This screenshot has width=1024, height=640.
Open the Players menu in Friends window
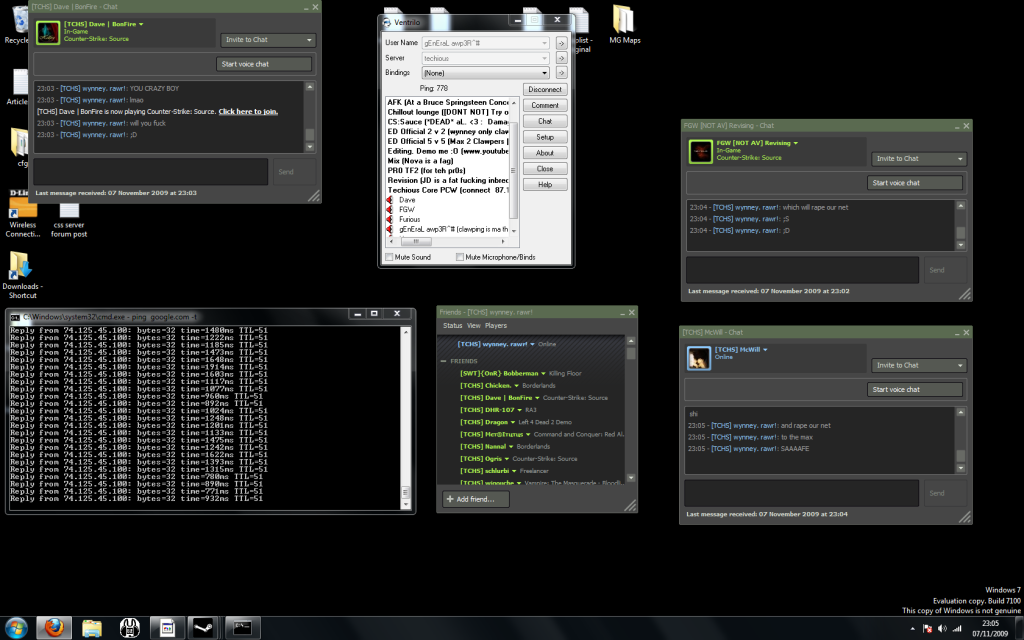[x=496, y=326]
